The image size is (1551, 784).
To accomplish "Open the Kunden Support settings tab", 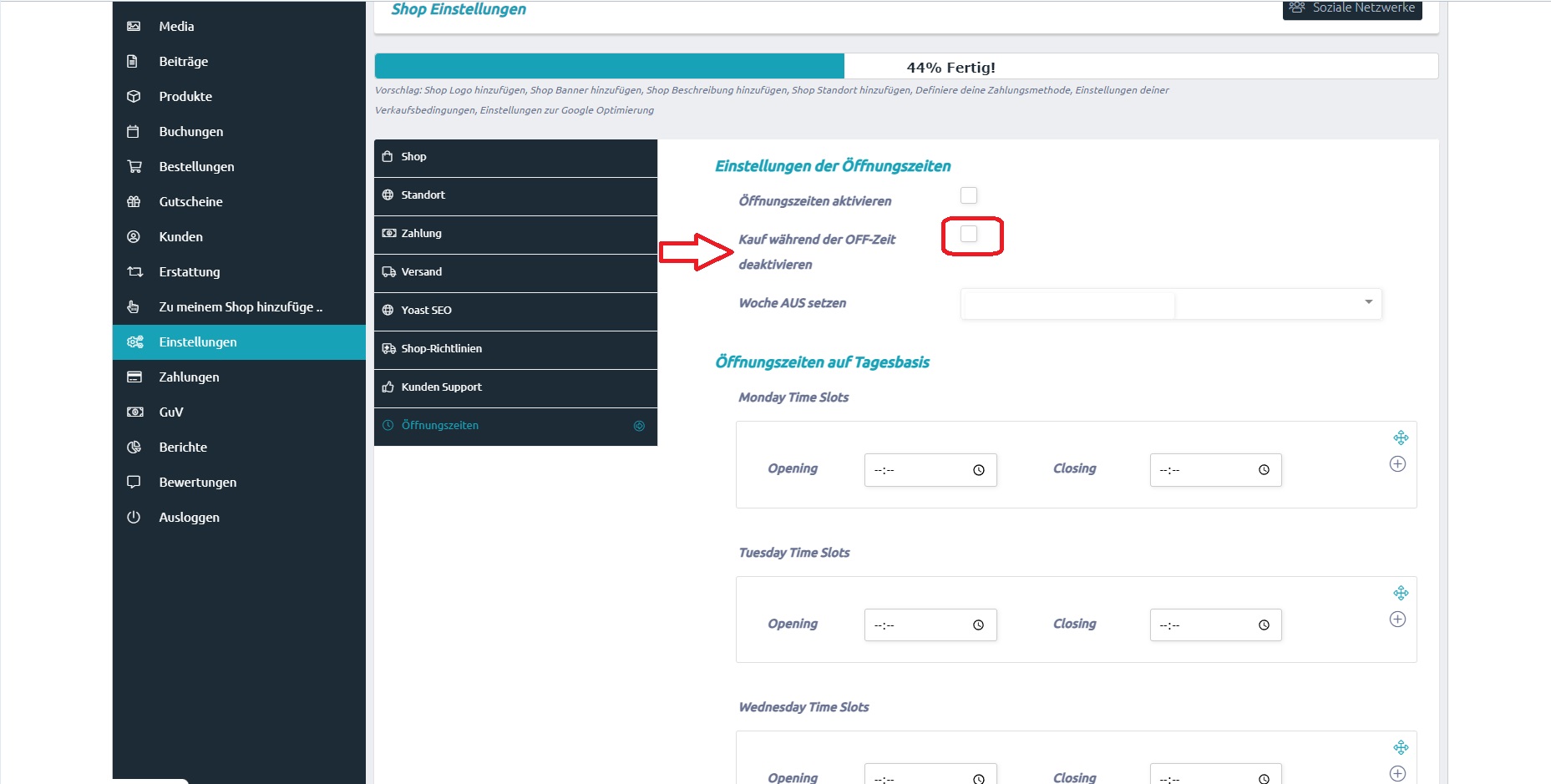I will (515, 388).
